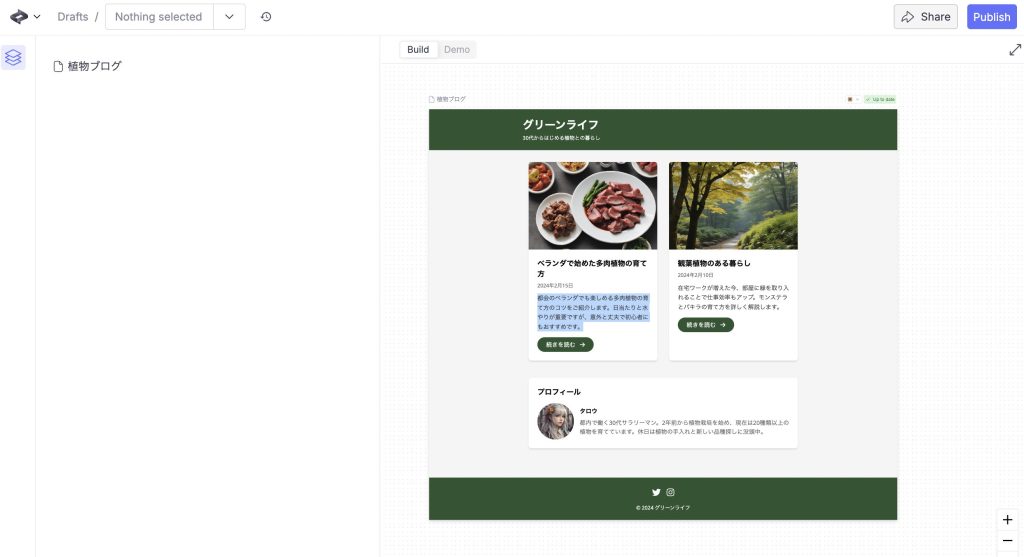The height and width of the screenshot is (557, 1024).
Task: Zoom in with the plus button
Action: click(x=1007, y=520)
